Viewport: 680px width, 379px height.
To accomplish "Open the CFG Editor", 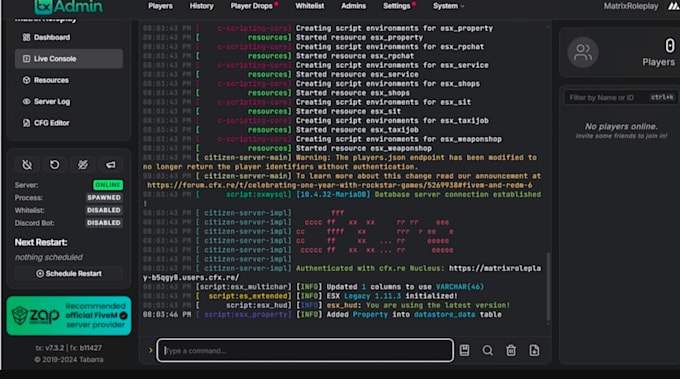I will pos(69,123).
